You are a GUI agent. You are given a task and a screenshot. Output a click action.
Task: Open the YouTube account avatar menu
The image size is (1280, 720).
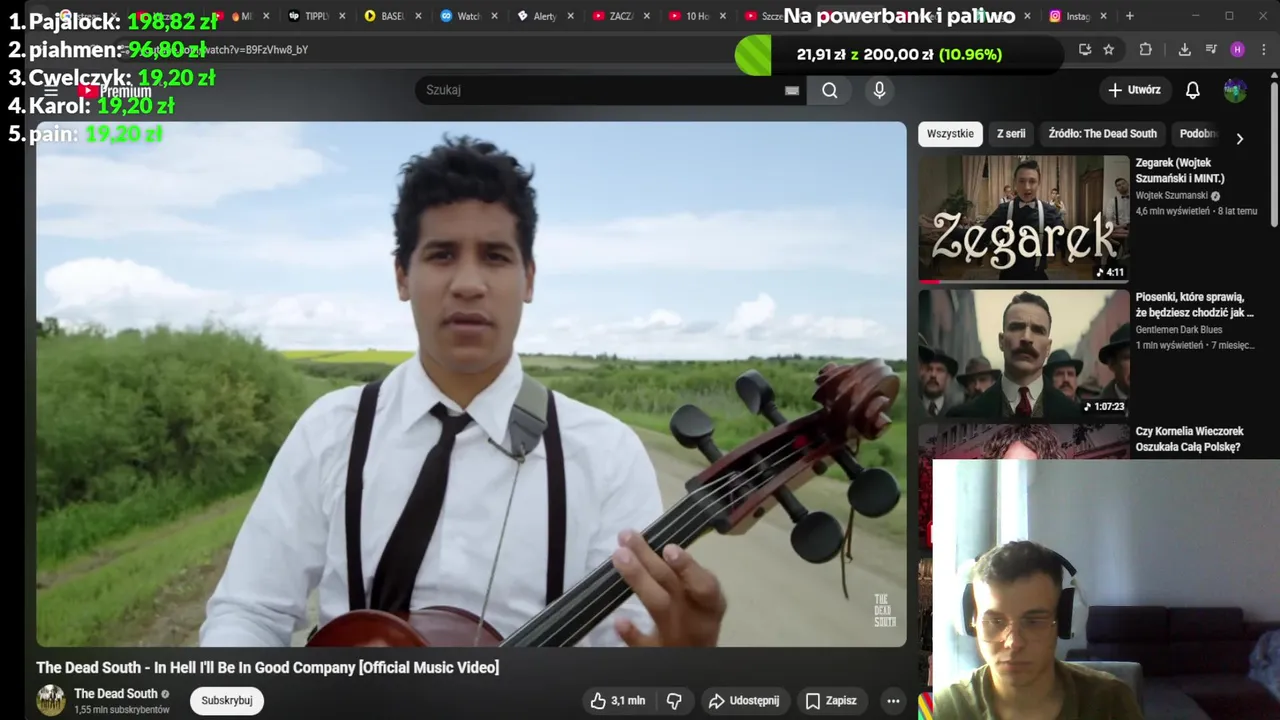click(x=1236, y=90)
